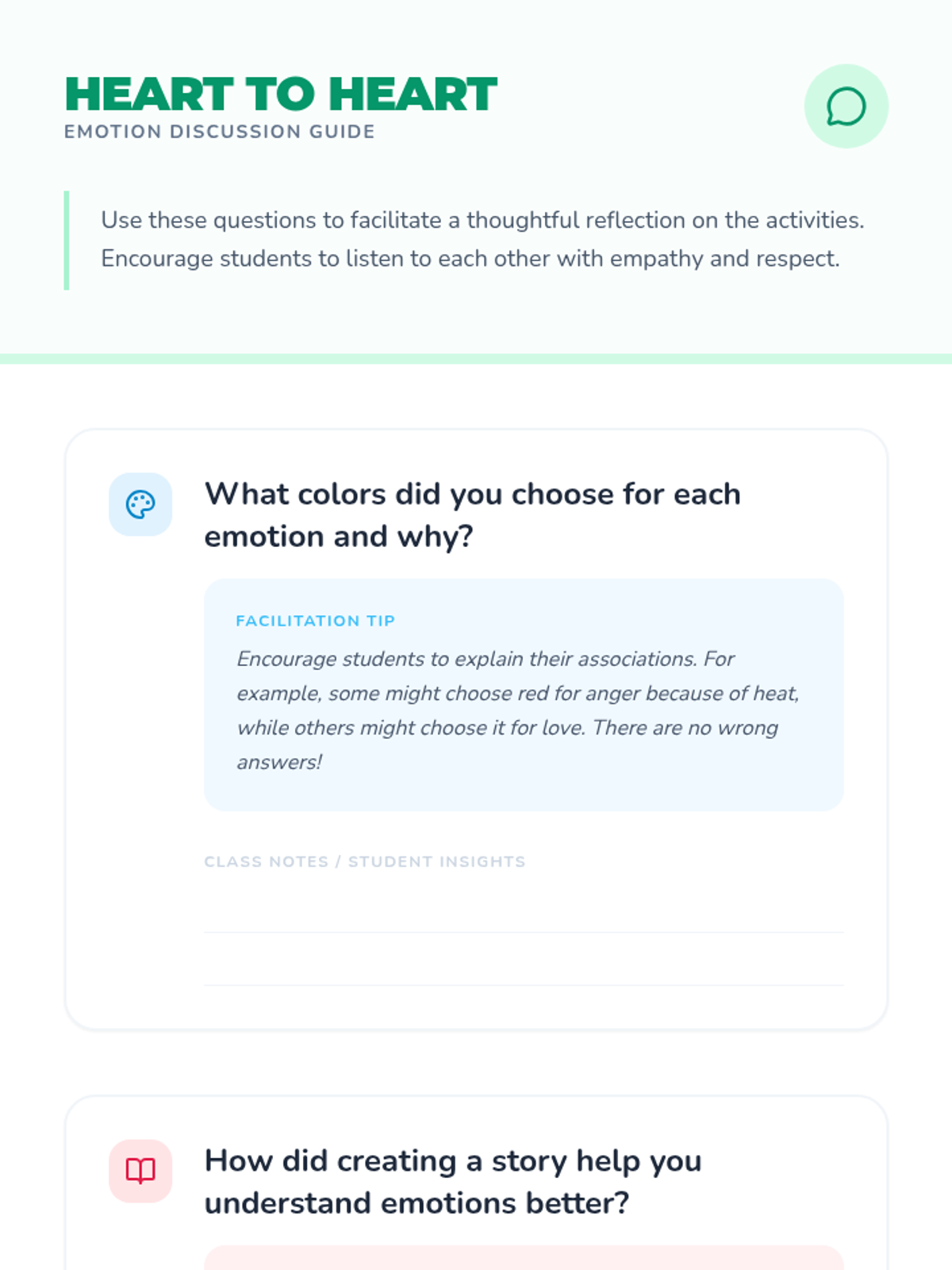Click the 'Use these questions' intro line
This screenshot has width=952, height=1270.
(x=482, y=220)
